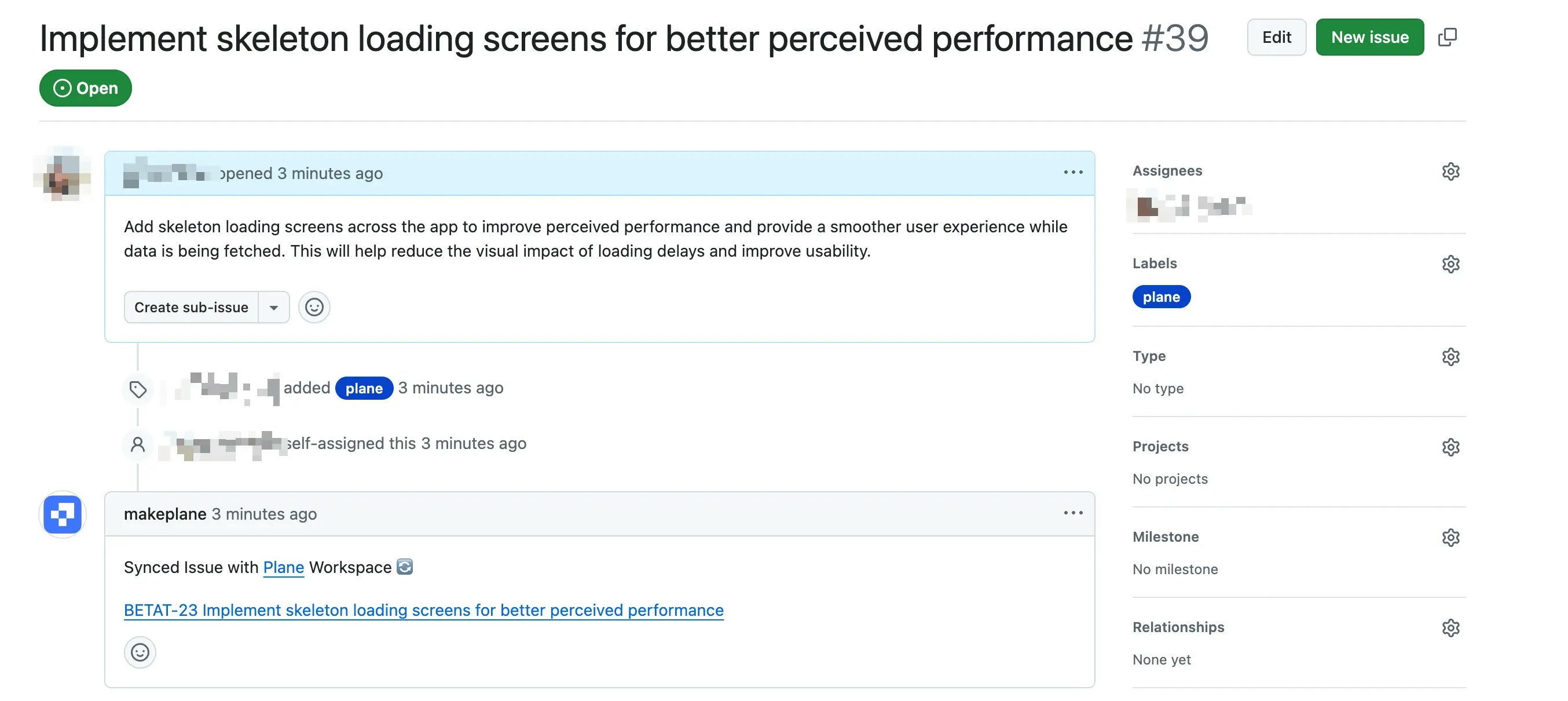Viewport: 1568px width, 701px height.
Task: Add a reaction to the issue description
Action: [x=314, y=307]
